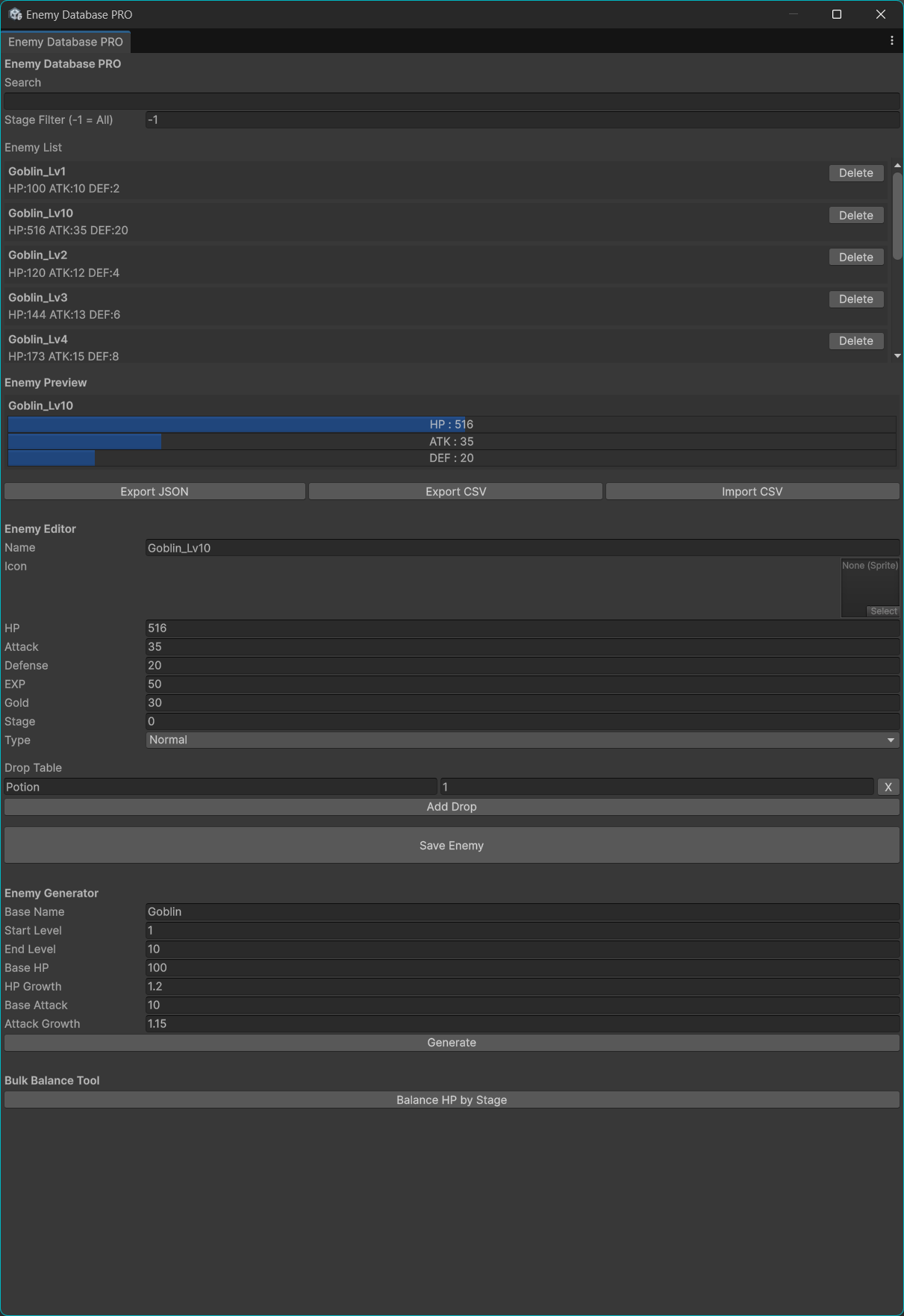This screenshot has height=1316, width=904.
Task: Click Import CSV button
Action: tap(752, 491)
